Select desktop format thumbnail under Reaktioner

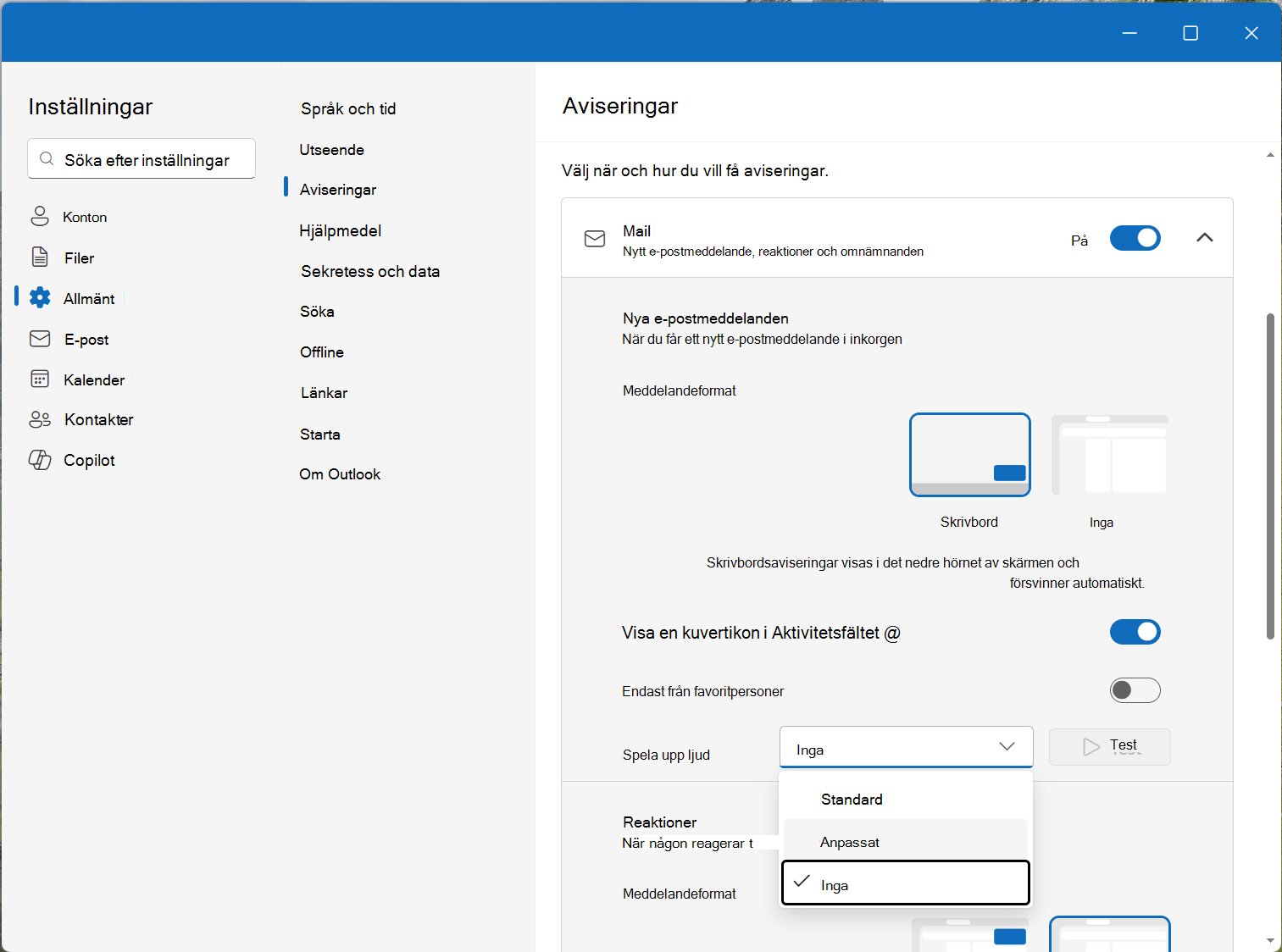coord(969,934)
